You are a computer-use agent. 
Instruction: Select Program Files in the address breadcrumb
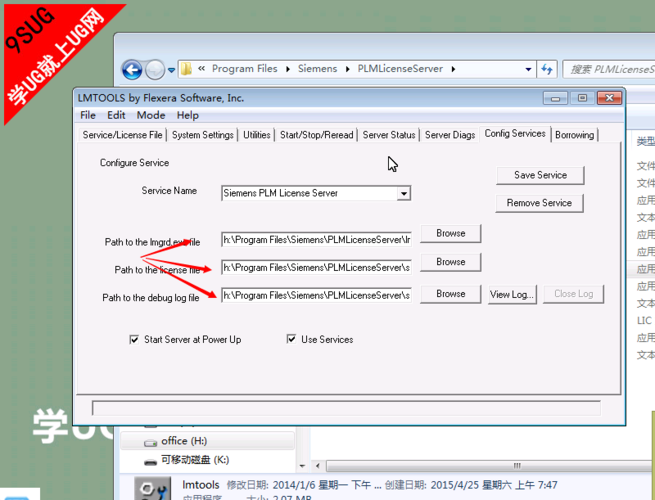tap(244, 69)
